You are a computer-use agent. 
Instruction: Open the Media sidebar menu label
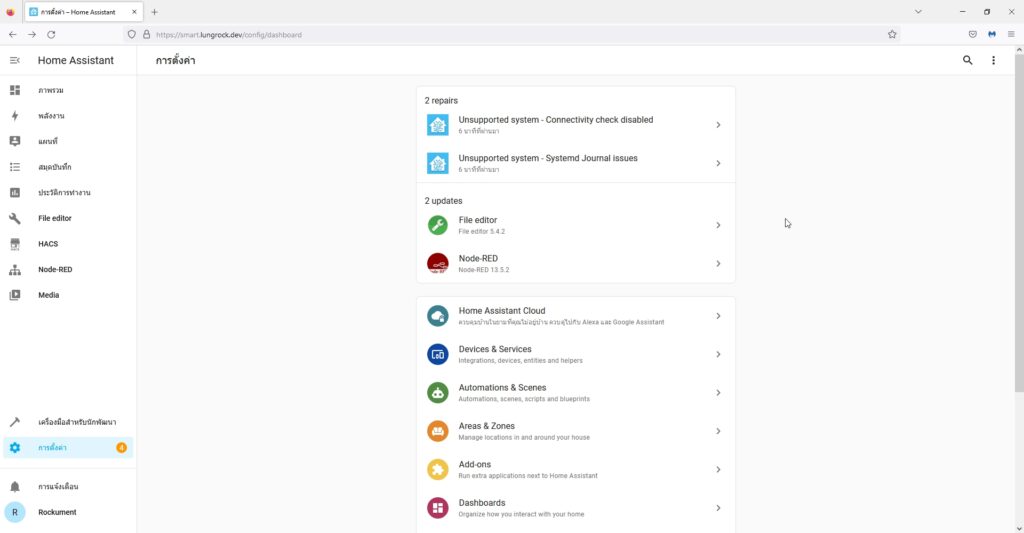coord(48,295)
